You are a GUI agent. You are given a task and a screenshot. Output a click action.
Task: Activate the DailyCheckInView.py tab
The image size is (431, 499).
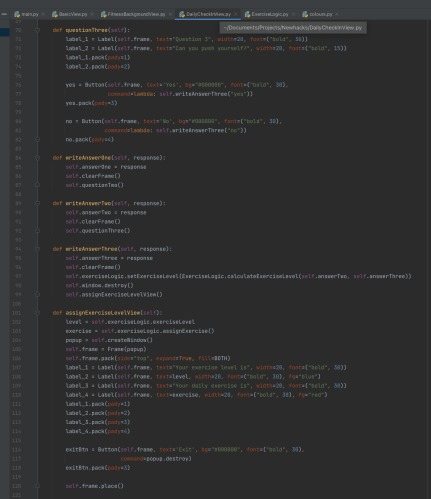click(208, 14)
